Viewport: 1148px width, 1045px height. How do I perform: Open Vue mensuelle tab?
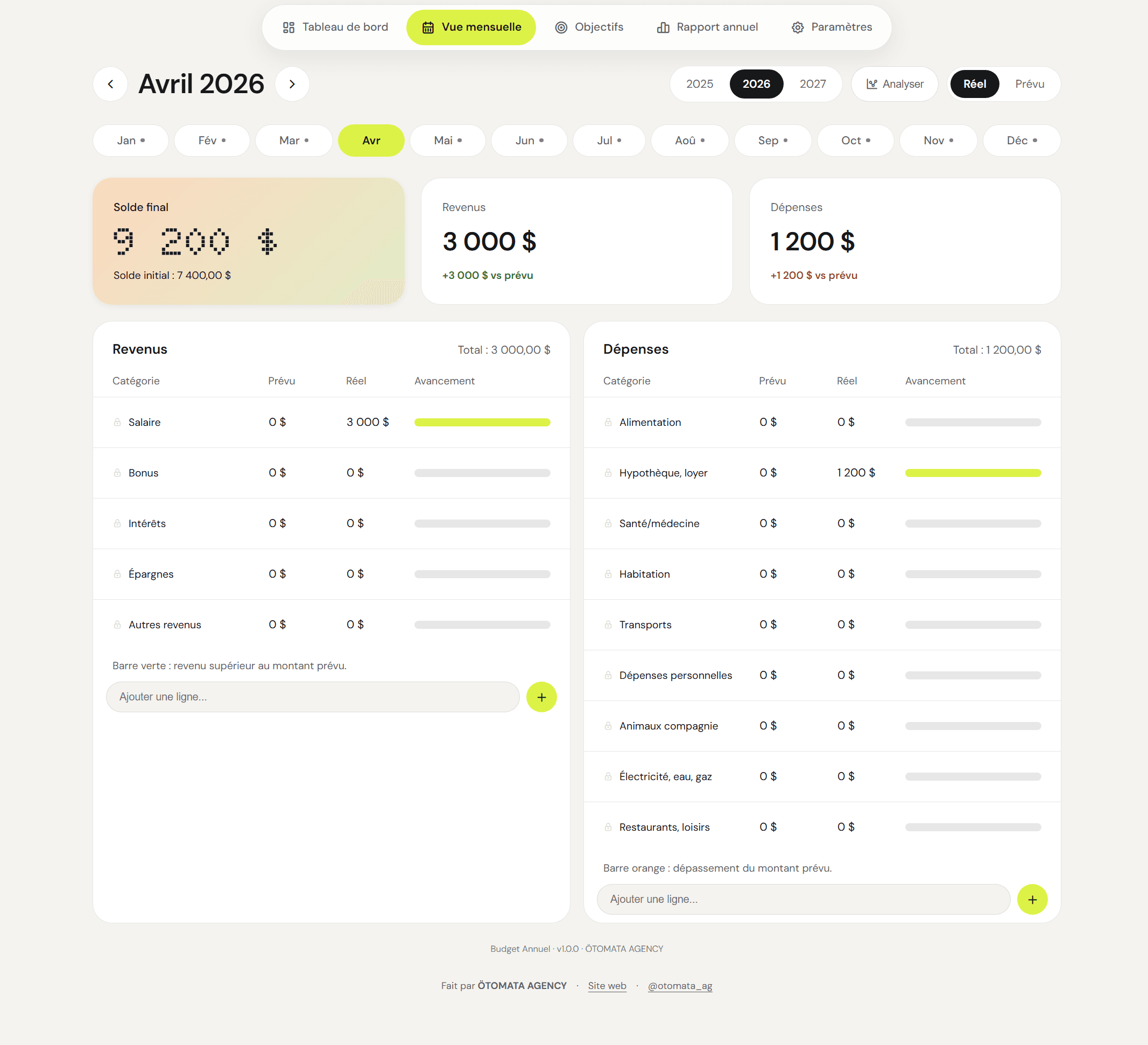pyautogui.click(x=471, y=27)
